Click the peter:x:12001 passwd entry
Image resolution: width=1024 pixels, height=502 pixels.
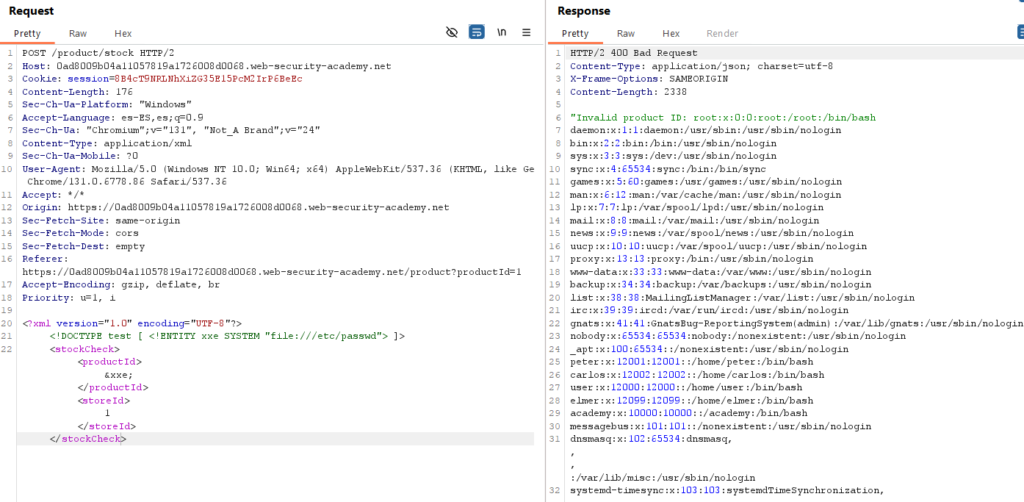click(x=692, y=362)
